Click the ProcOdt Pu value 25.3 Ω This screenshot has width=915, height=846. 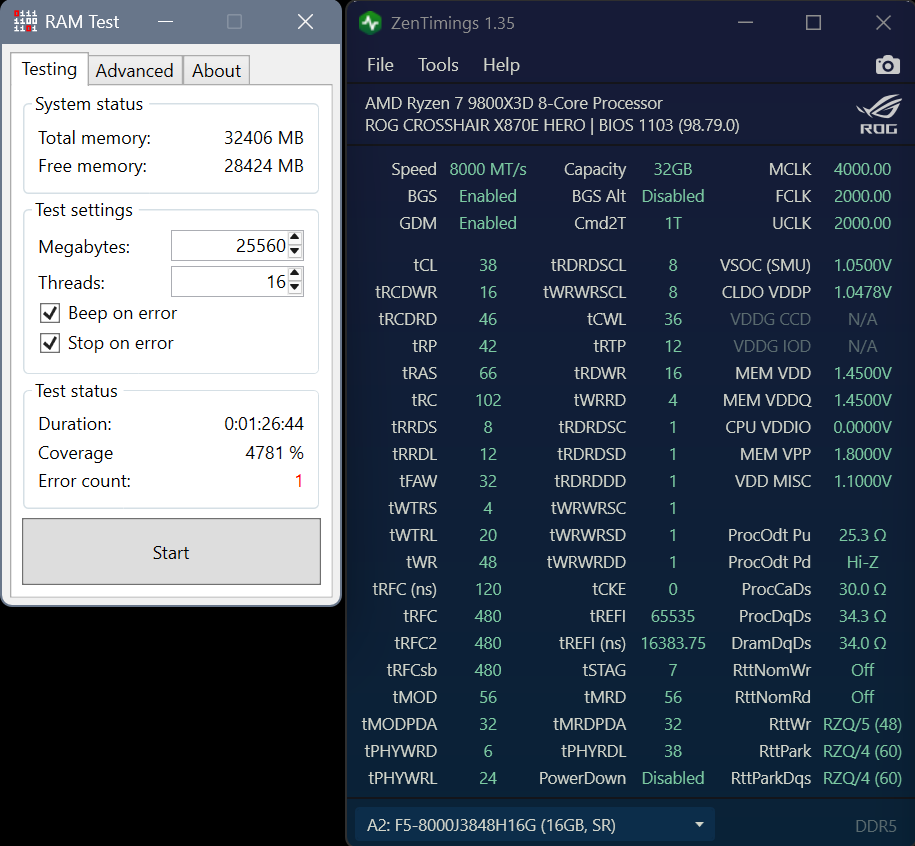click(862, 535)
